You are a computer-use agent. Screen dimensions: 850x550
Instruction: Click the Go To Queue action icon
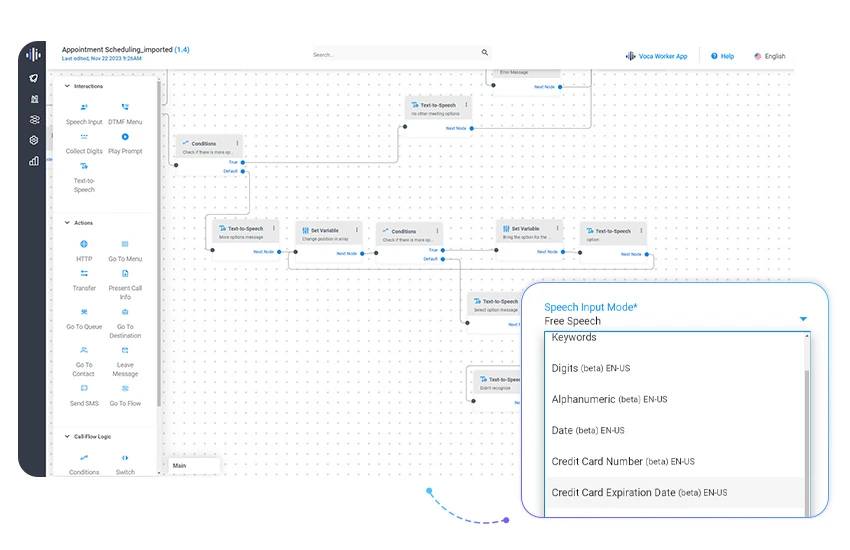[x=84, y=312]
